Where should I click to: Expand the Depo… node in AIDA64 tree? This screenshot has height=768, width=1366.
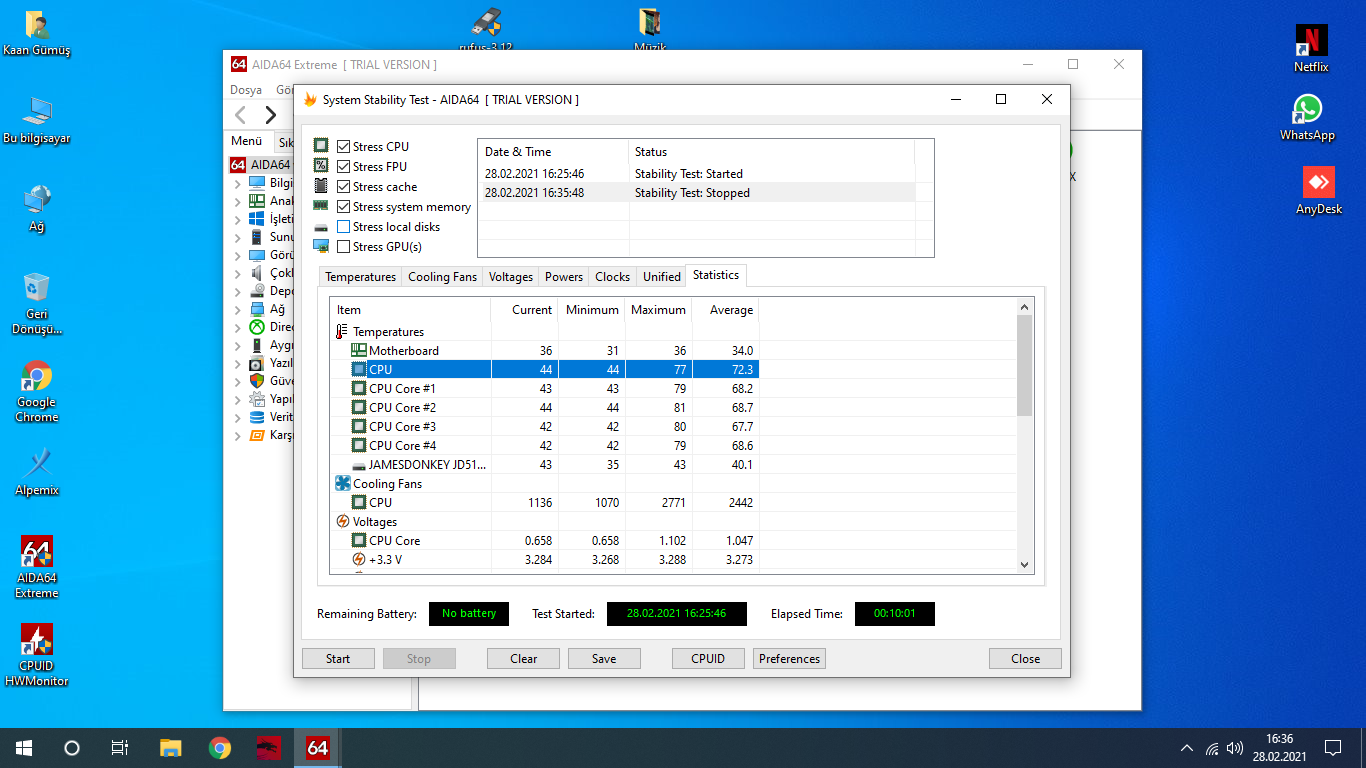237,292
